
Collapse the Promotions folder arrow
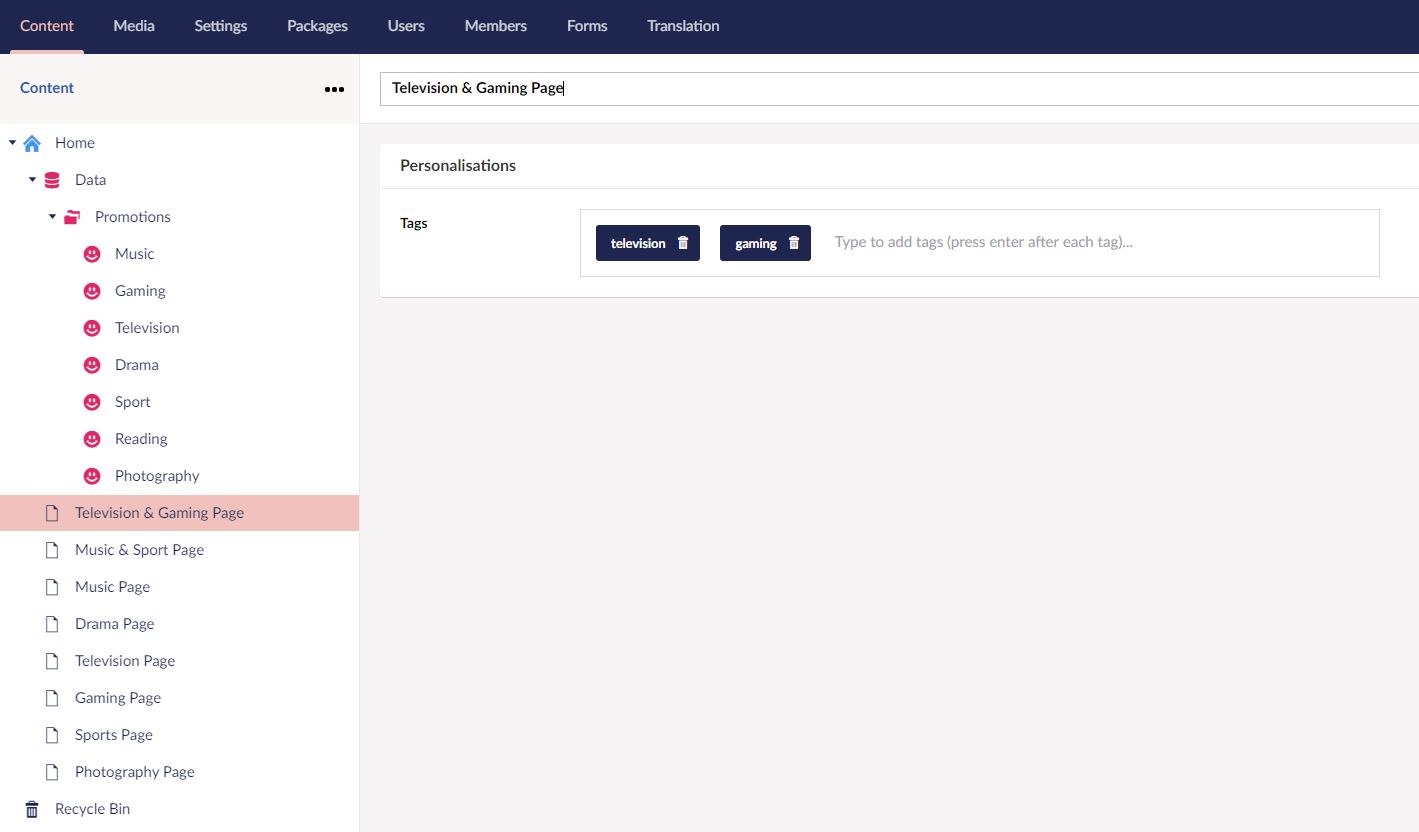coord(52,217)
